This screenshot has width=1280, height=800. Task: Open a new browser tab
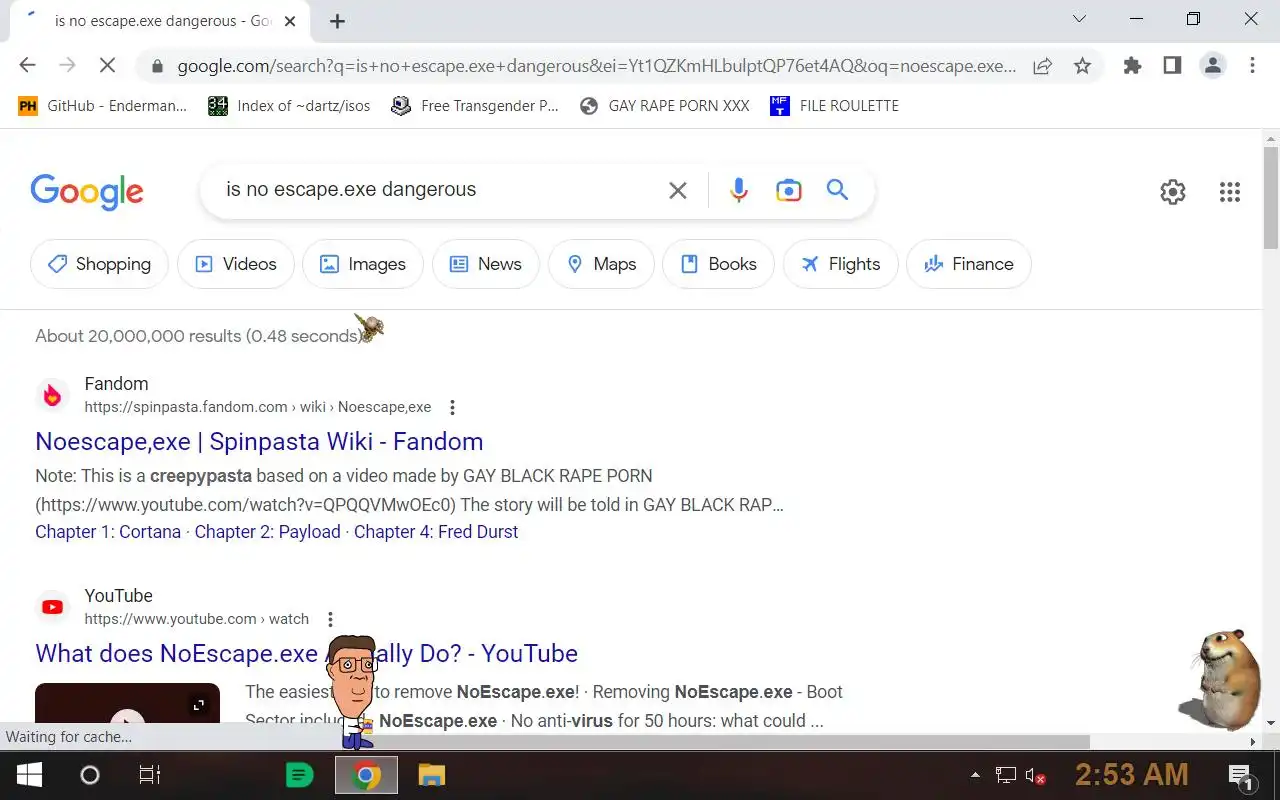tap(337, 21)
